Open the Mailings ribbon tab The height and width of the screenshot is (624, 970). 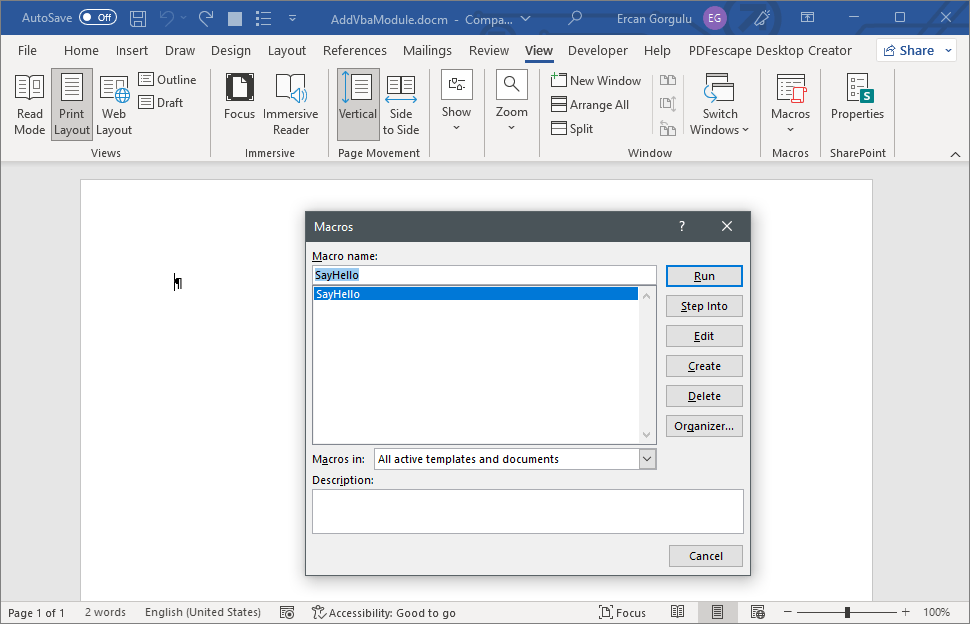pyautogui.click(x=427, y=50)
